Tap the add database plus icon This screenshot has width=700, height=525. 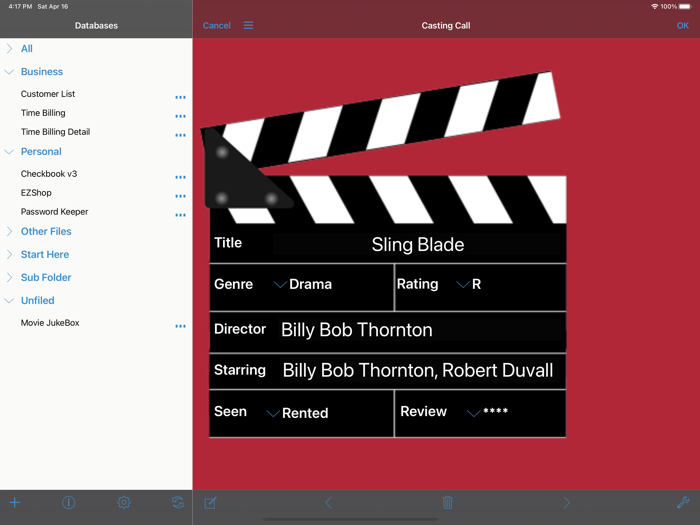(x=15, y=503)
